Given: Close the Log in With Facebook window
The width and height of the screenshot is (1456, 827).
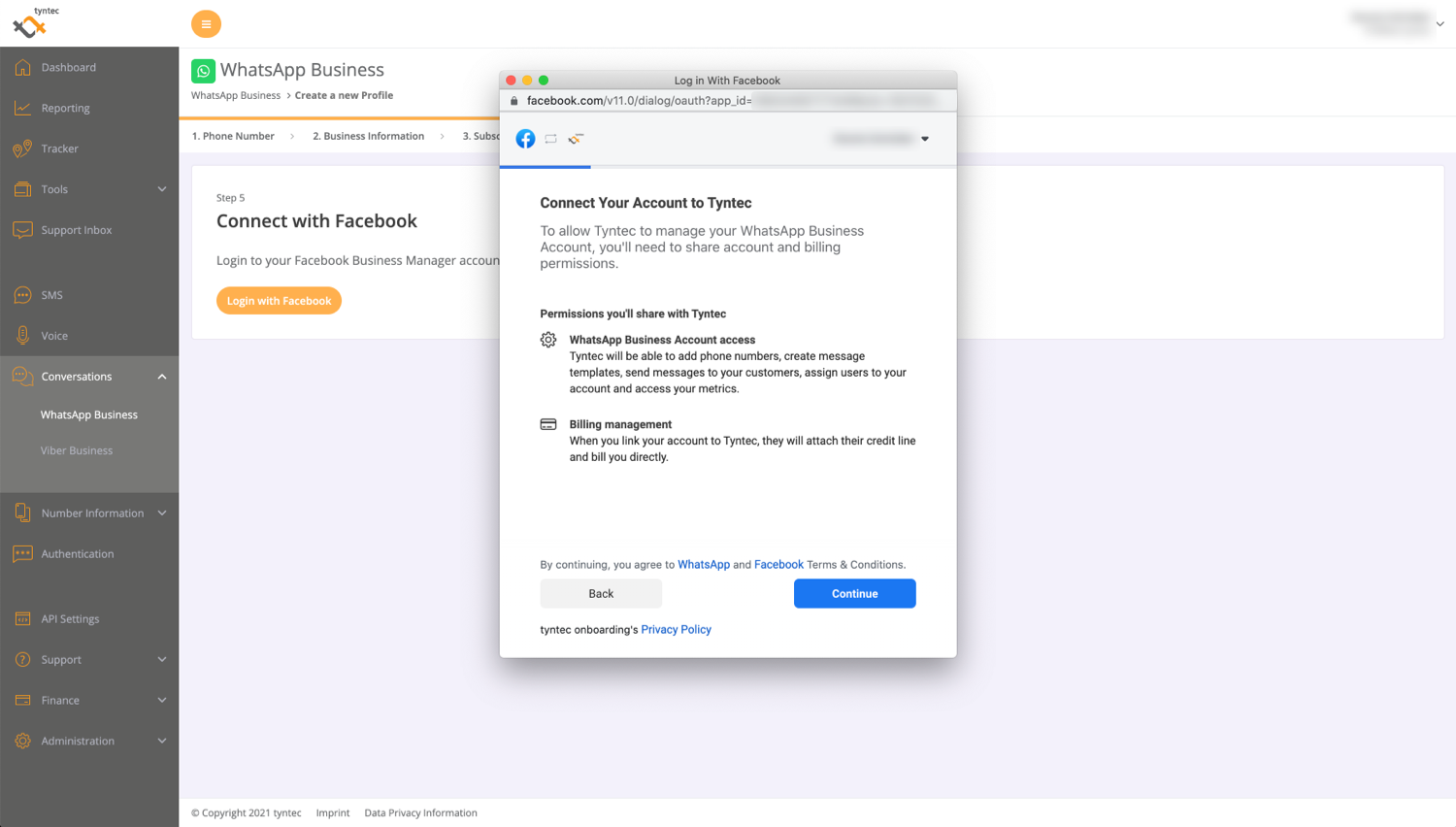Looking at the screenshot, I should click(x=511, y=81).
